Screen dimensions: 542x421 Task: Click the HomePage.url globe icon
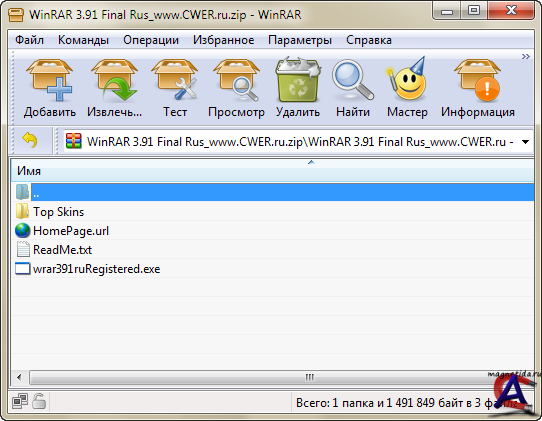pos(22,231)
